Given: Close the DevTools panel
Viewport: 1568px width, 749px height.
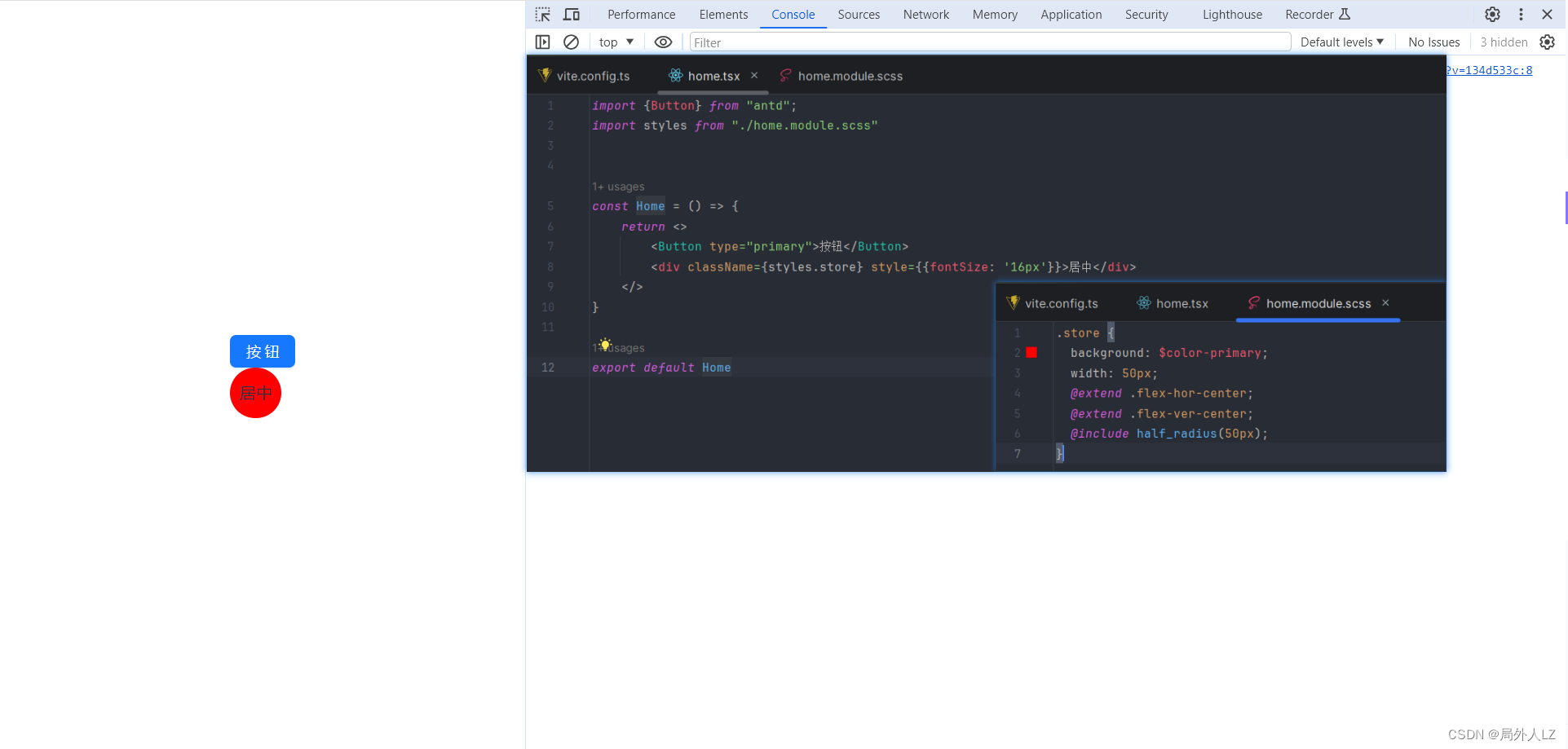Looking at the screenshot, I should pos(1547,15).
